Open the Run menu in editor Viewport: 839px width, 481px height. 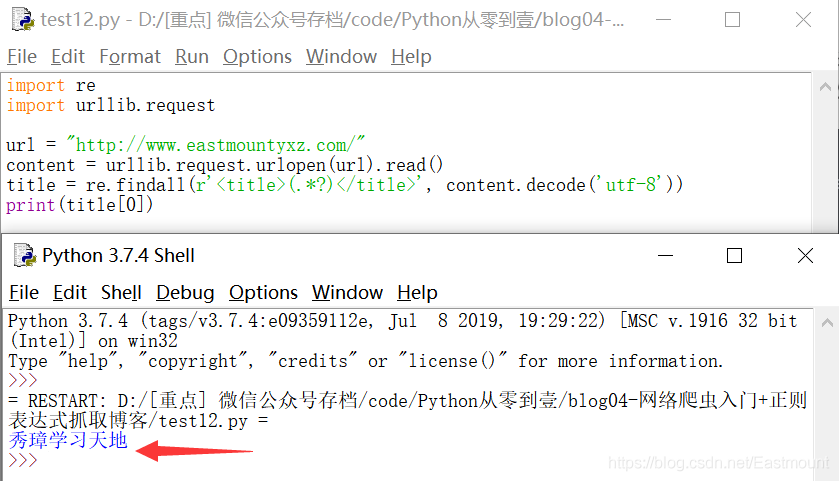pos(192,57)
